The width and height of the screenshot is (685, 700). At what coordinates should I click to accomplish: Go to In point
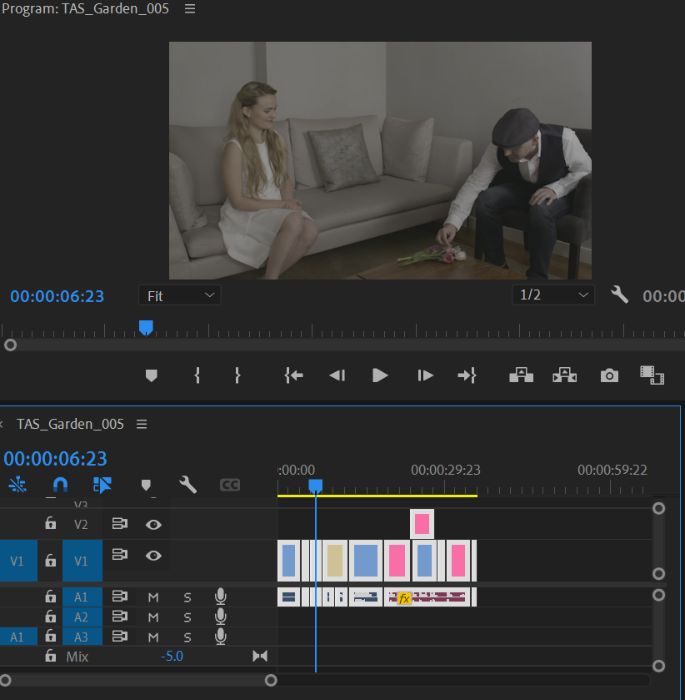[293, 375]
